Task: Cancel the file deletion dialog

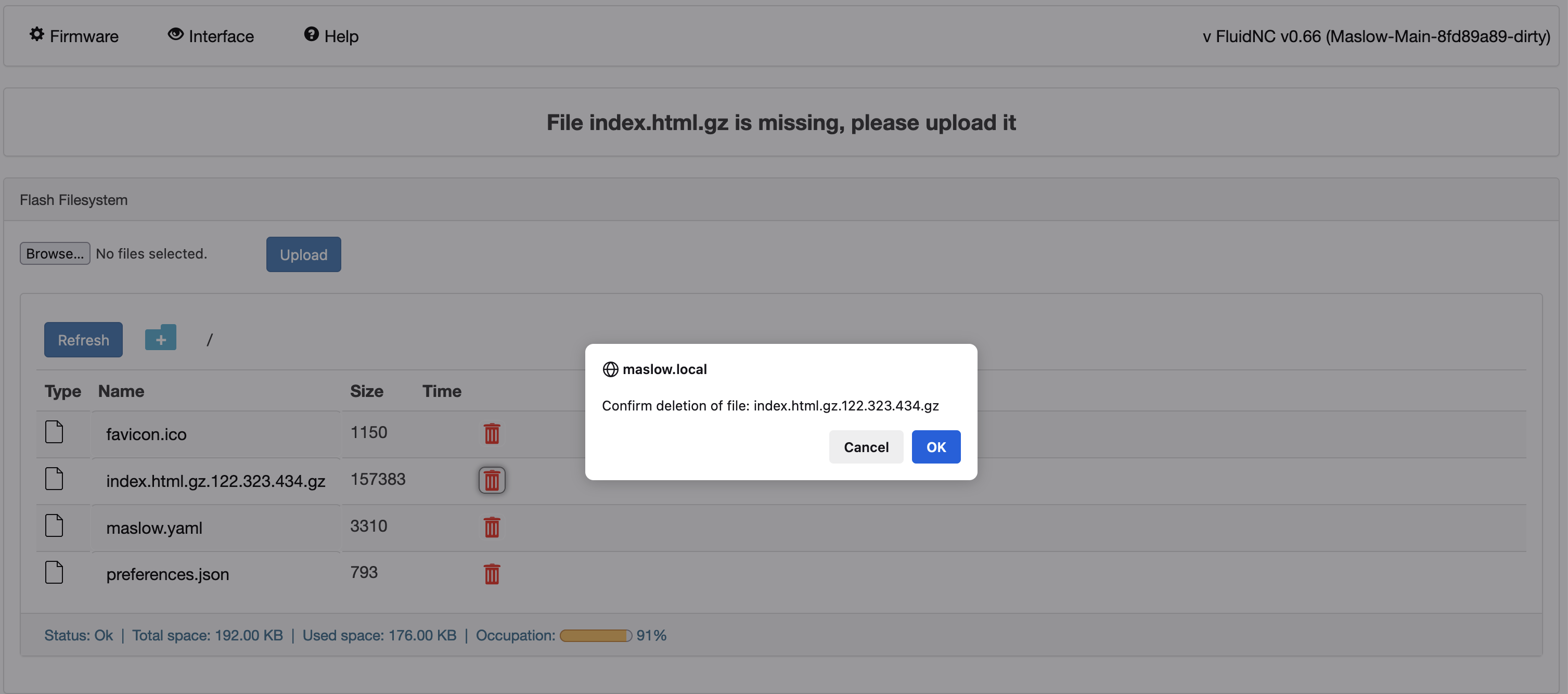Action: [x=866, y=447]
